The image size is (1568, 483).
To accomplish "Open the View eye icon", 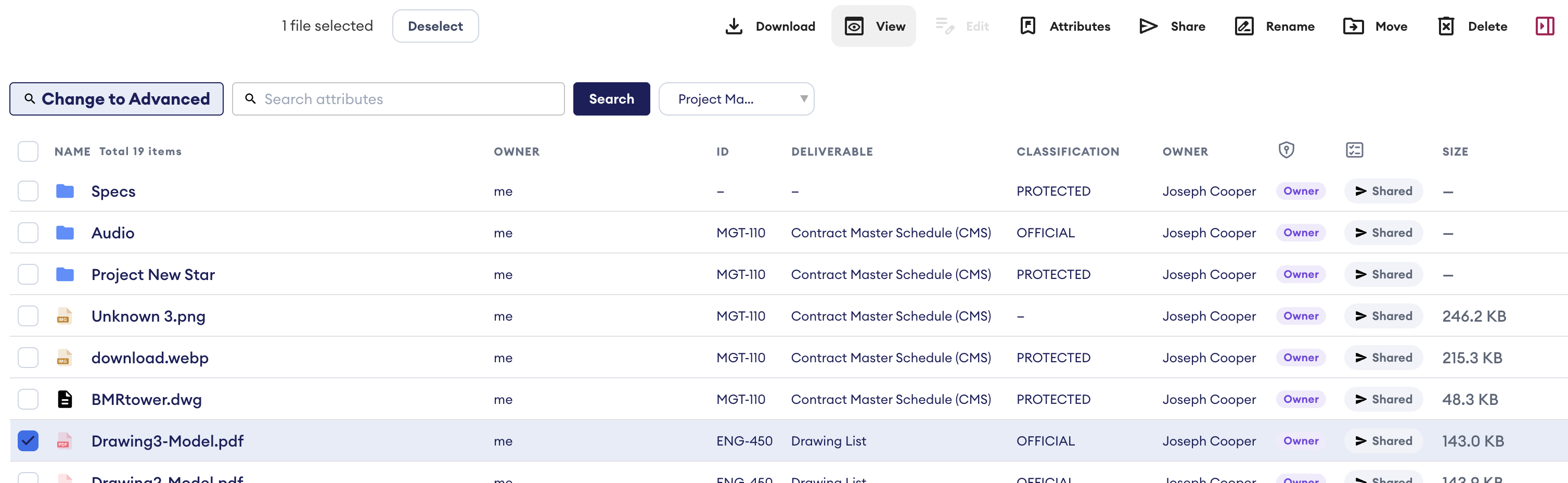I will 854,26.
